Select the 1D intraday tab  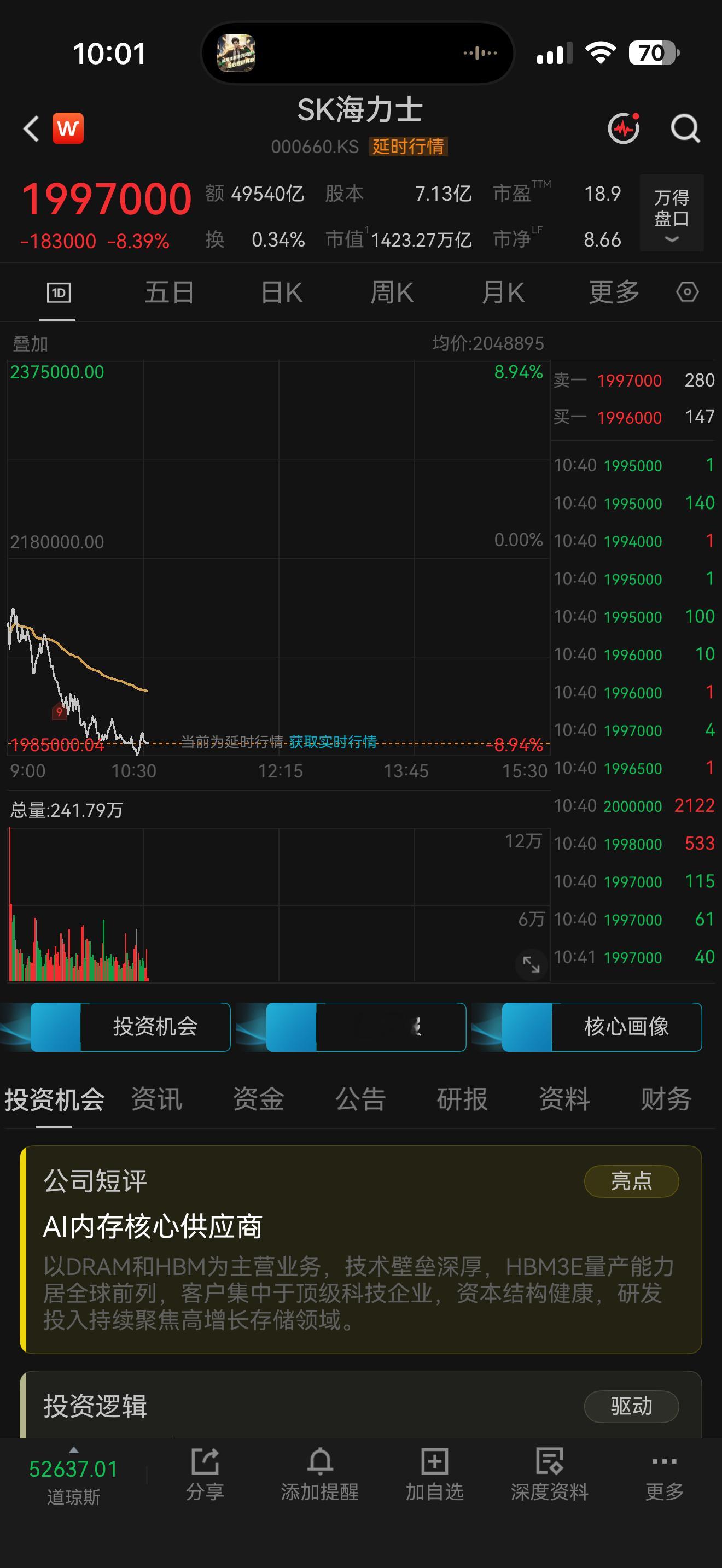[59, 293]
